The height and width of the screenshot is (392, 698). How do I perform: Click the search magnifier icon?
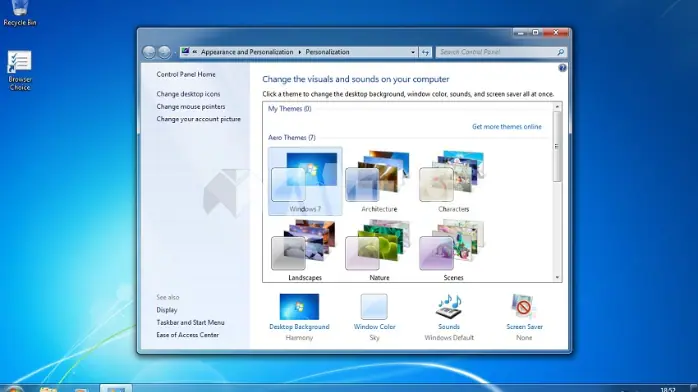(x=560, y=52)
